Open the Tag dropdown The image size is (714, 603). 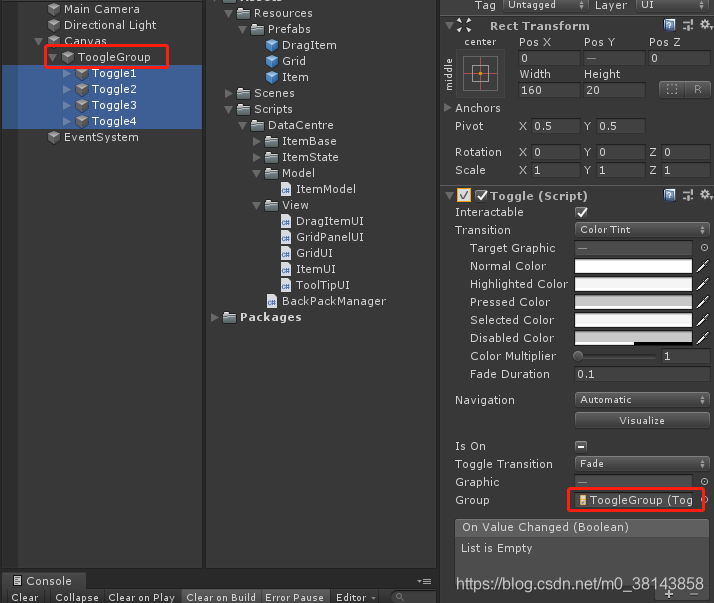[x=545, y=5]
